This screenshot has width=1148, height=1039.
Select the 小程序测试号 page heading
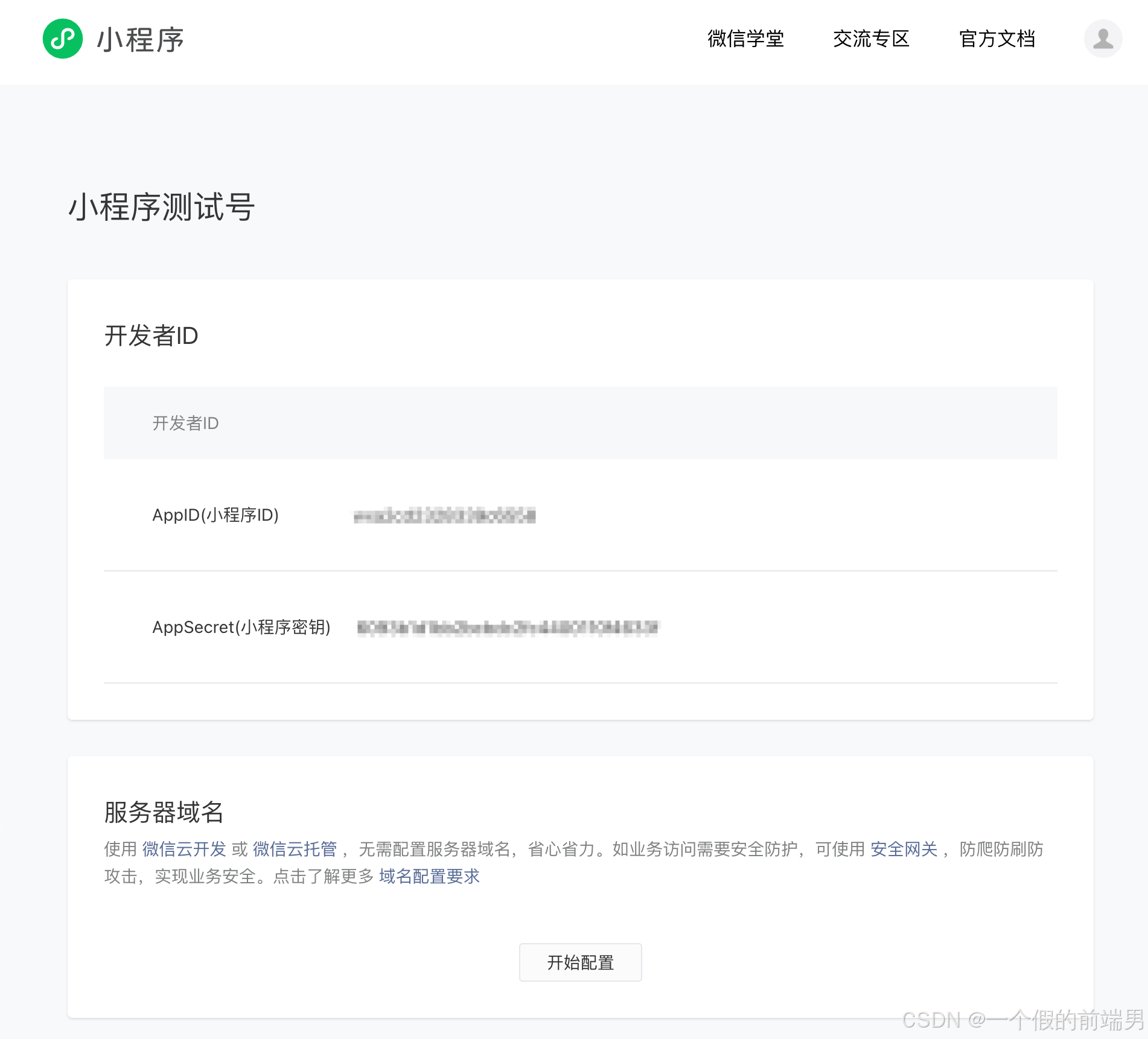(161, 207)
